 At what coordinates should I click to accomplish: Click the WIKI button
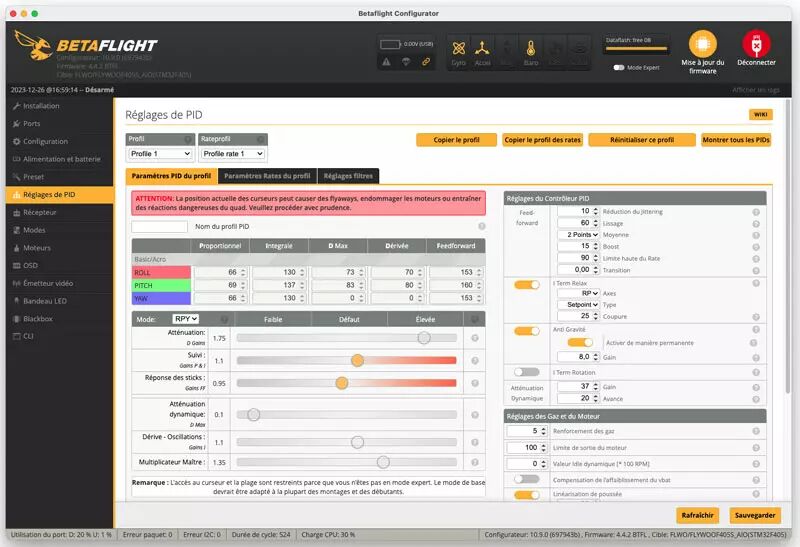click(x=760, y=114)
